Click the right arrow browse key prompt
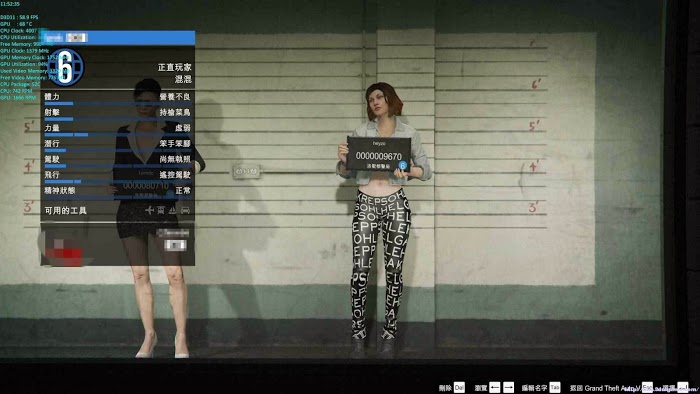 (x=508, y=387)
